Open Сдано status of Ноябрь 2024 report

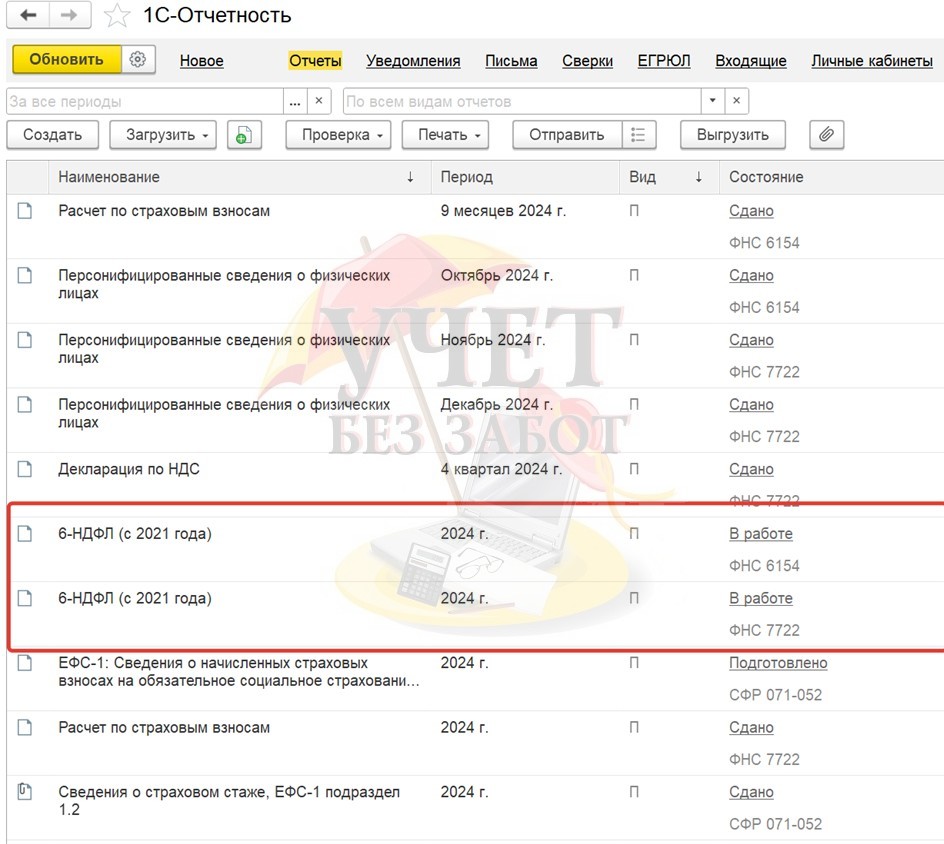click(x=751, y=340)
